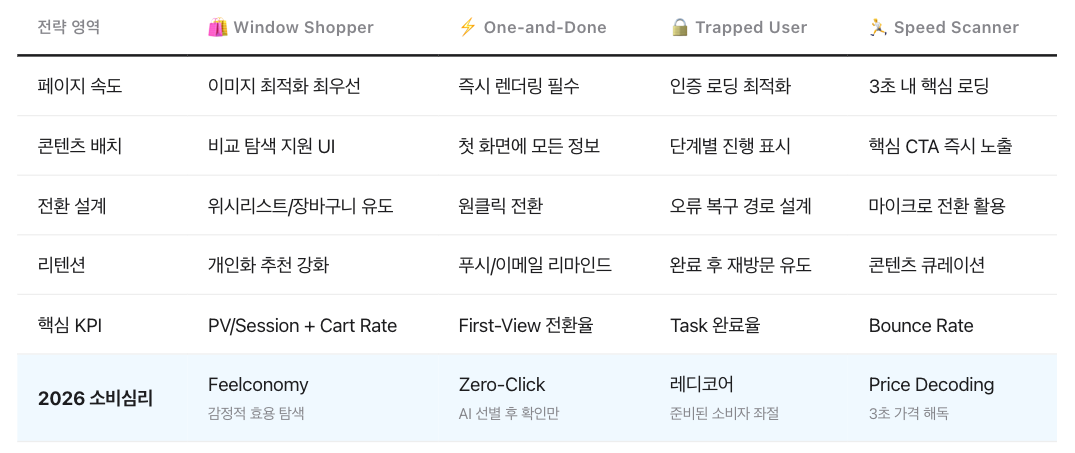Click the highlighted 2026 소비심리 row label
The image size is (1075, 453).
96,398
